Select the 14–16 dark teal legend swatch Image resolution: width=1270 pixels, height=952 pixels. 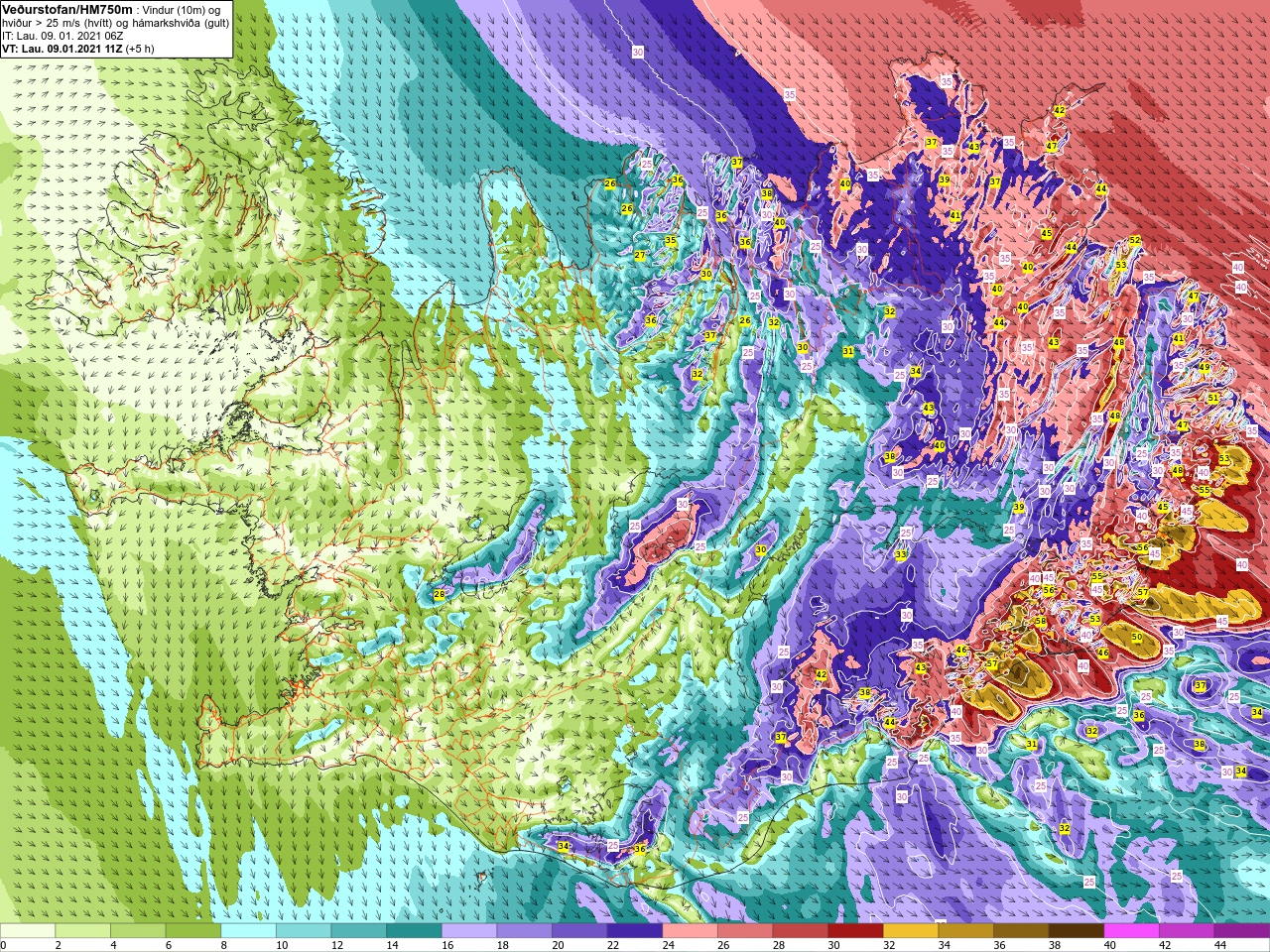coord(414,931)
